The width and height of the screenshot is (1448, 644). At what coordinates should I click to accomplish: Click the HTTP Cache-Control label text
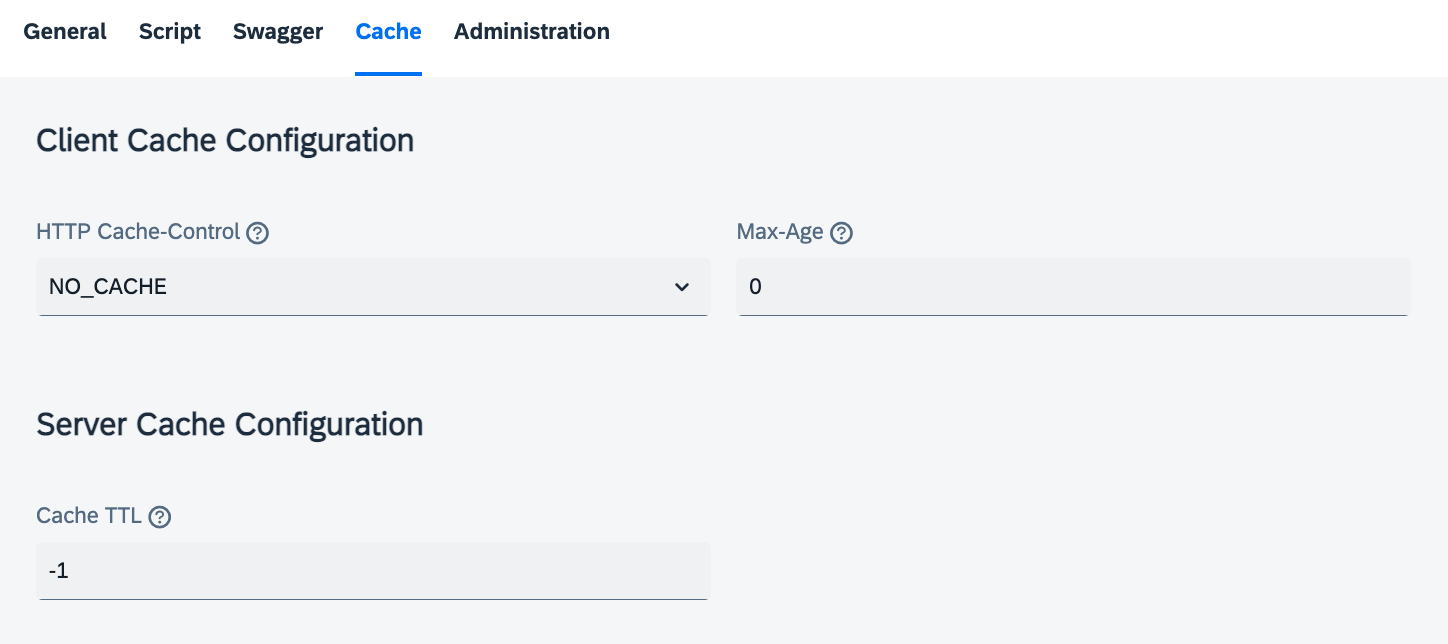coord(138,232)
